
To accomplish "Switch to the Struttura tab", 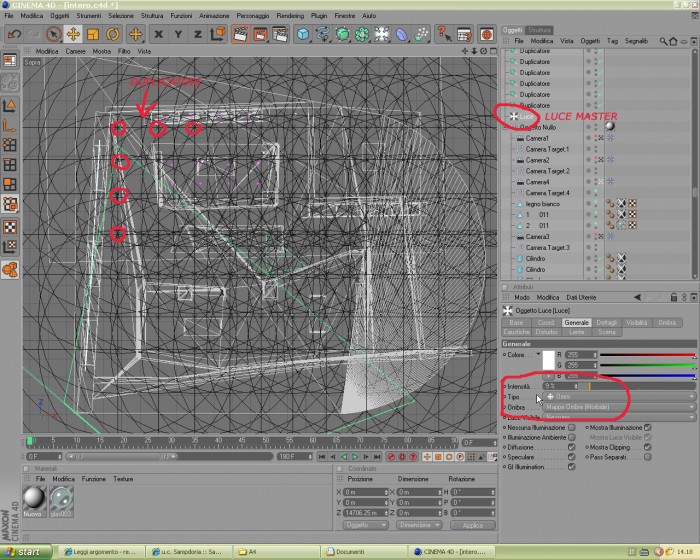I will click(x=539, y=30).
